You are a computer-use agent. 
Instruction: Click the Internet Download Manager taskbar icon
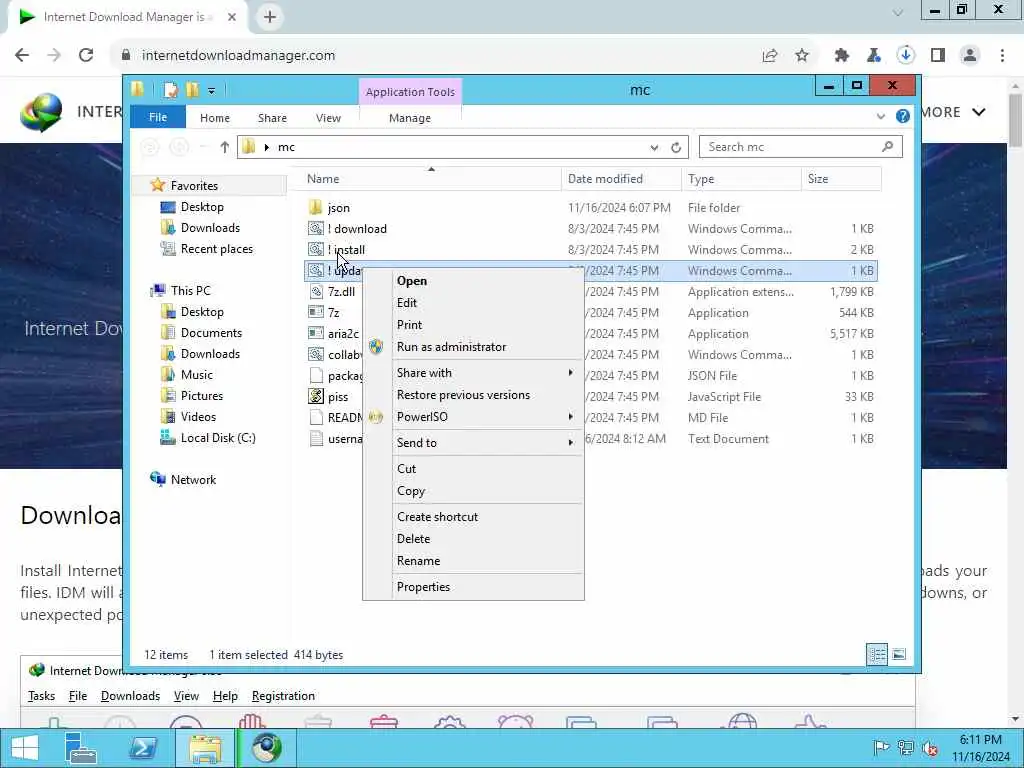coord(266,748)
